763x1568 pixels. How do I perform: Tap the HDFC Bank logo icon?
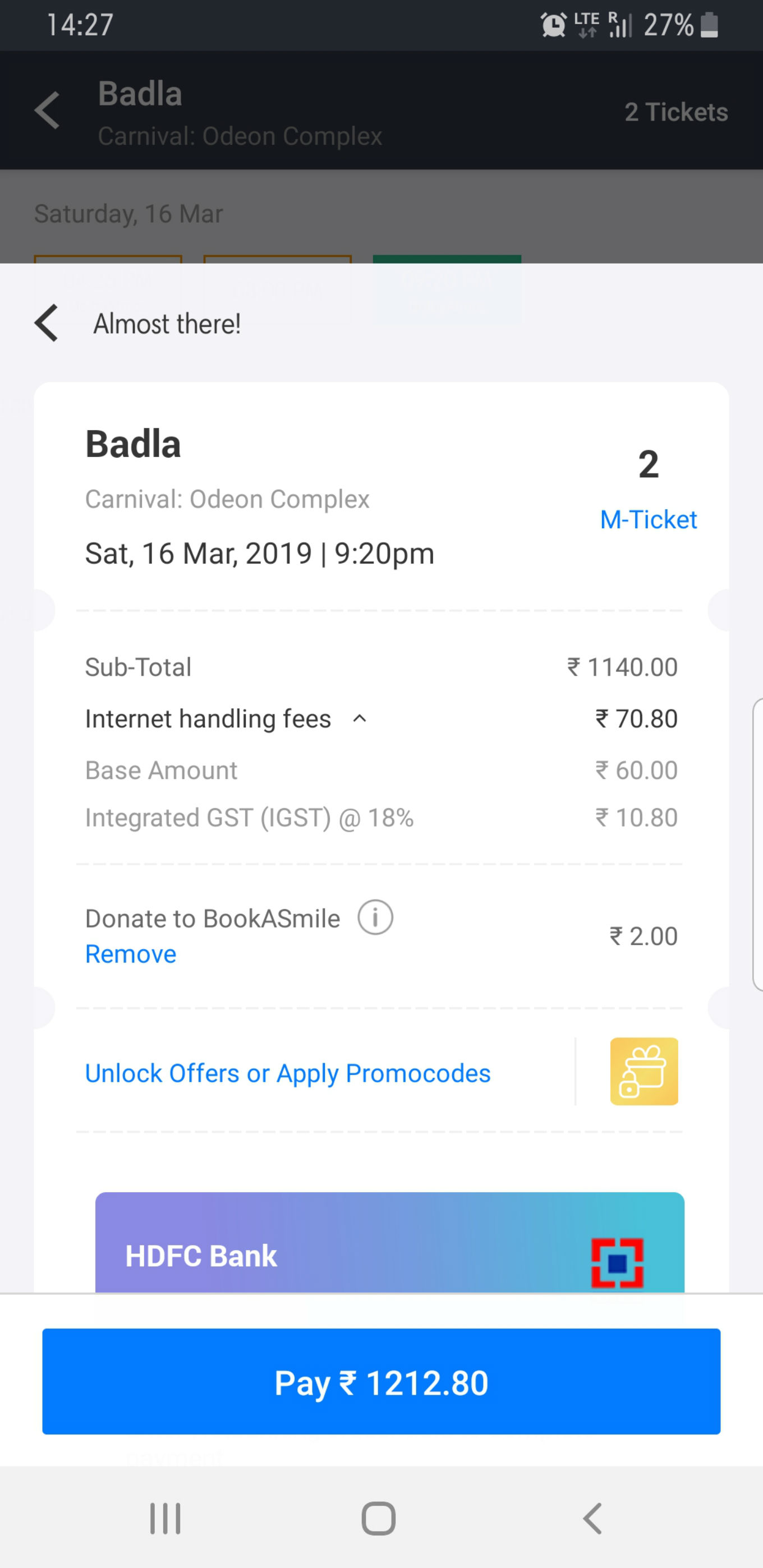pyautogui.click(x=617, y=1263)
